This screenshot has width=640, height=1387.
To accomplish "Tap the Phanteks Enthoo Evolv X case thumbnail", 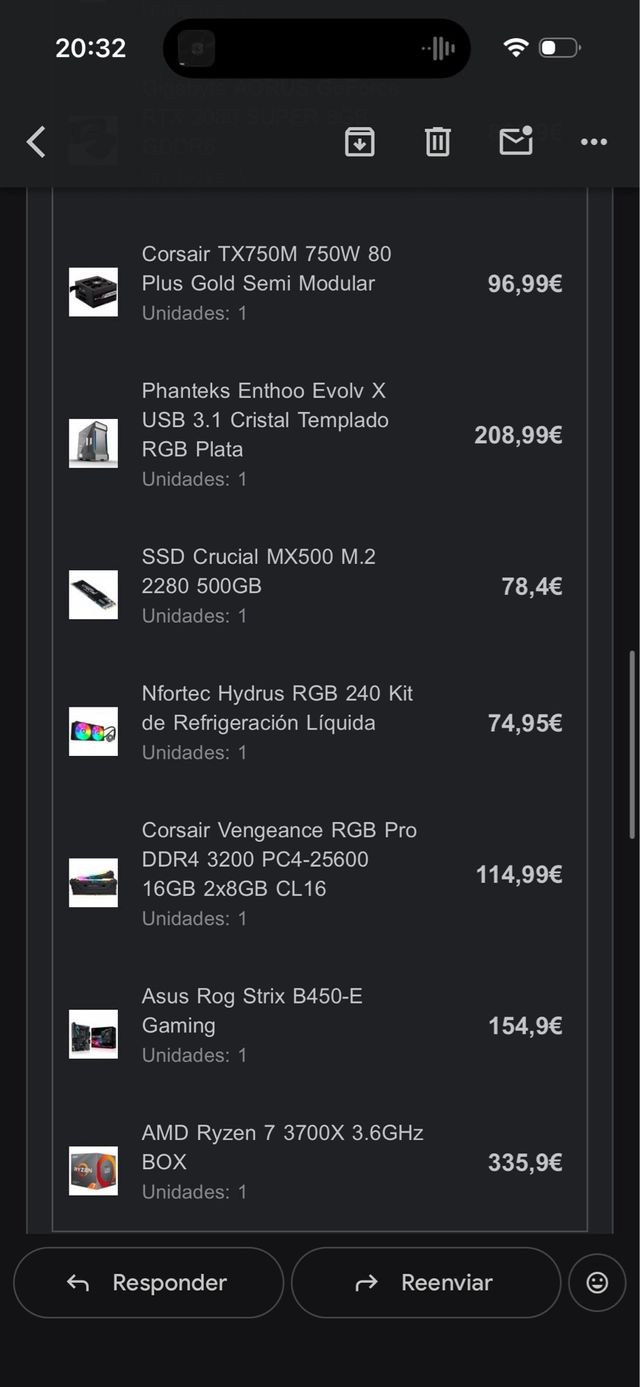I will [x=93, y=443].
